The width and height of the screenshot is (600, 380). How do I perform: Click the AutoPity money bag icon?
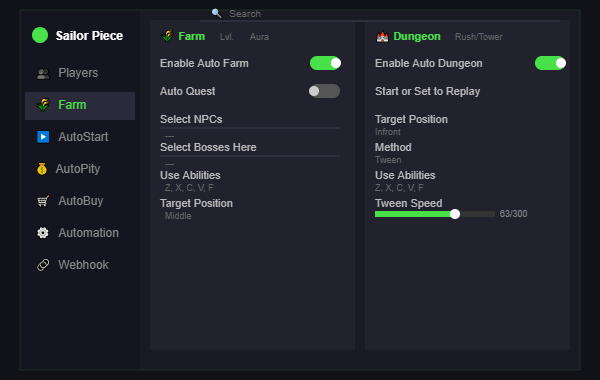point(42,169)
